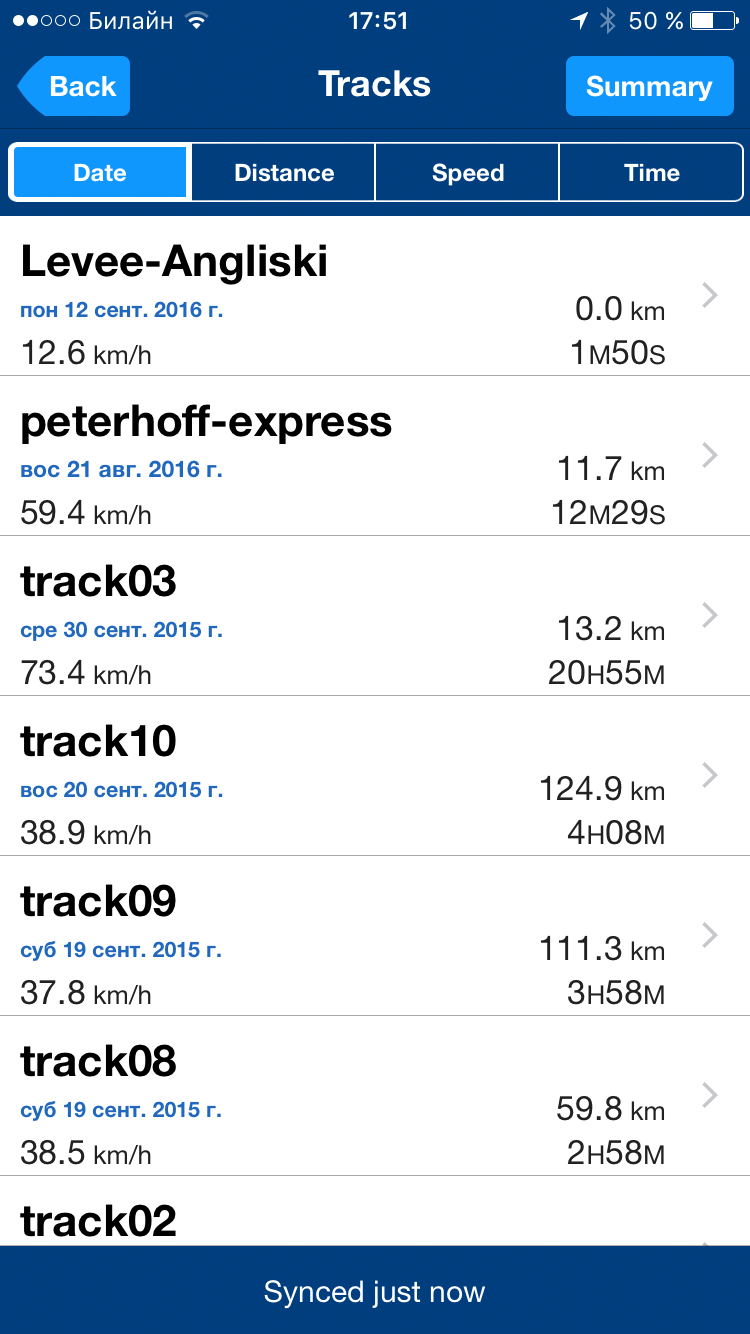Switch to the Speed sort tab
This screenshot has height=1334, width=750.
[x=467, y=173]
